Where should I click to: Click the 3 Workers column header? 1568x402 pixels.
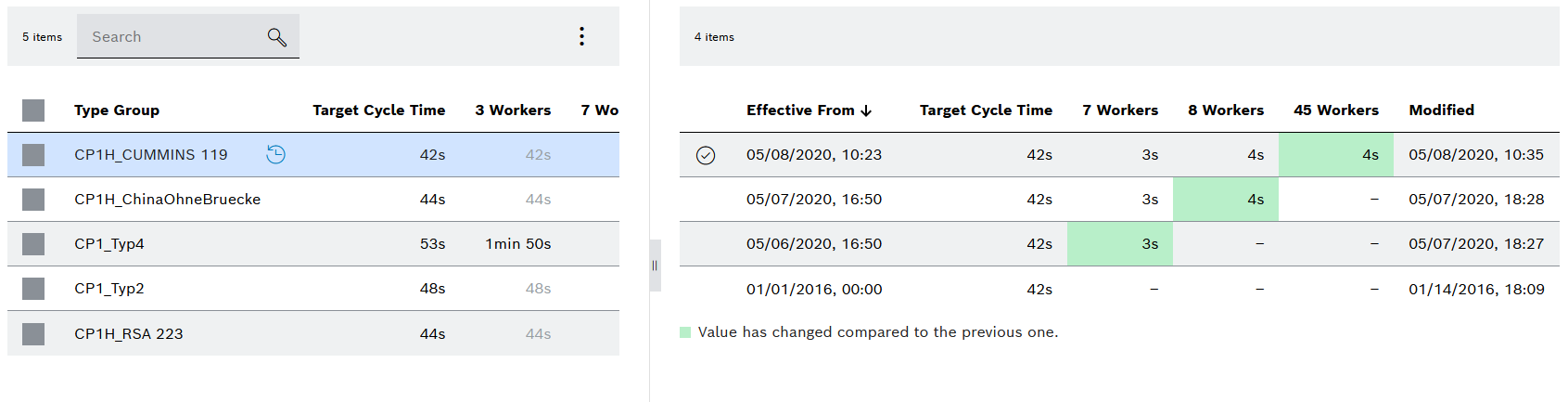click(513, 110)
